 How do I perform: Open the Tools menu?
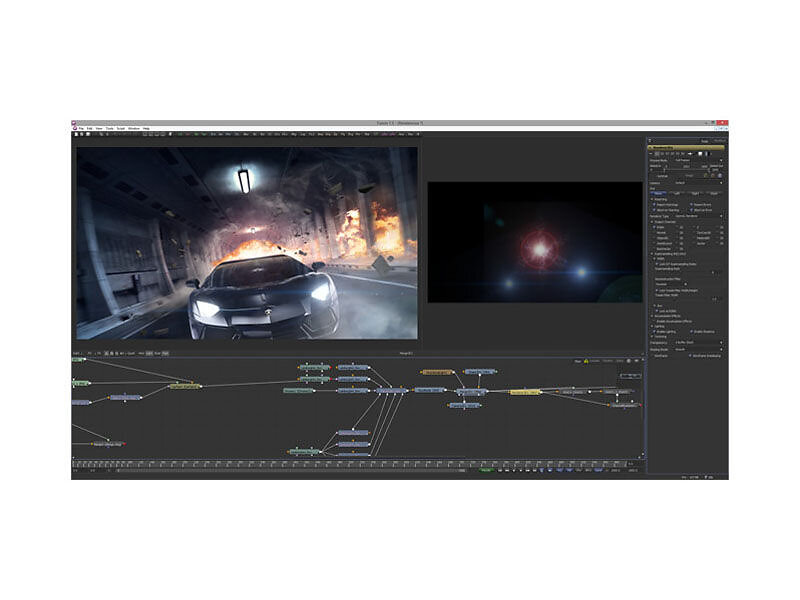tap(109, 128)
